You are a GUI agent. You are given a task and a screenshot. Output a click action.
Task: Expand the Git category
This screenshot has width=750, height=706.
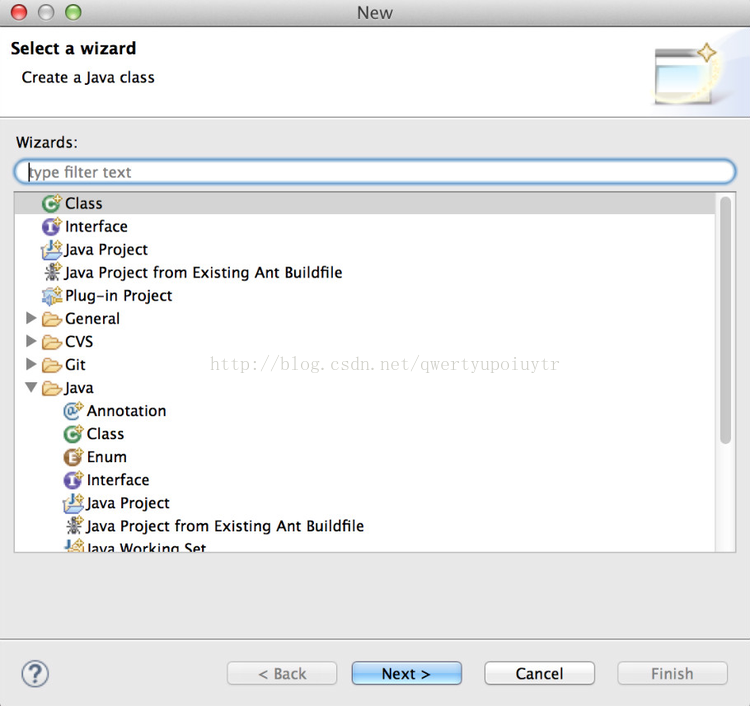point(31,364)
